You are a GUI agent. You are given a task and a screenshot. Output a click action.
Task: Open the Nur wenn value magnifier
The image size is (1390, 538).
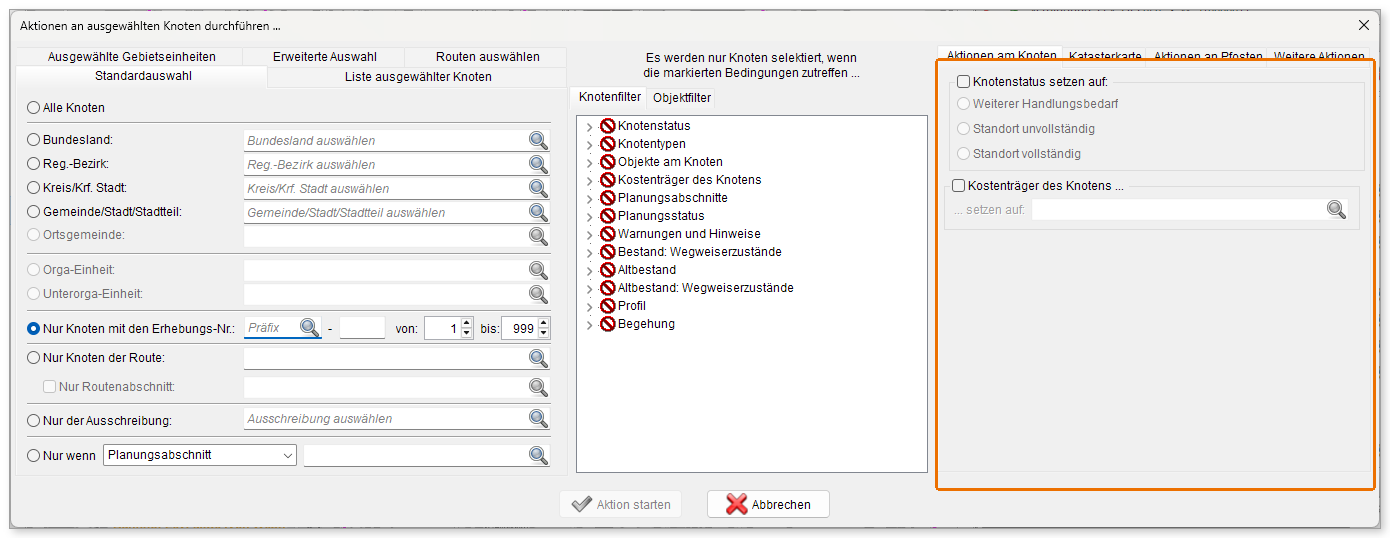pos(538,456)
